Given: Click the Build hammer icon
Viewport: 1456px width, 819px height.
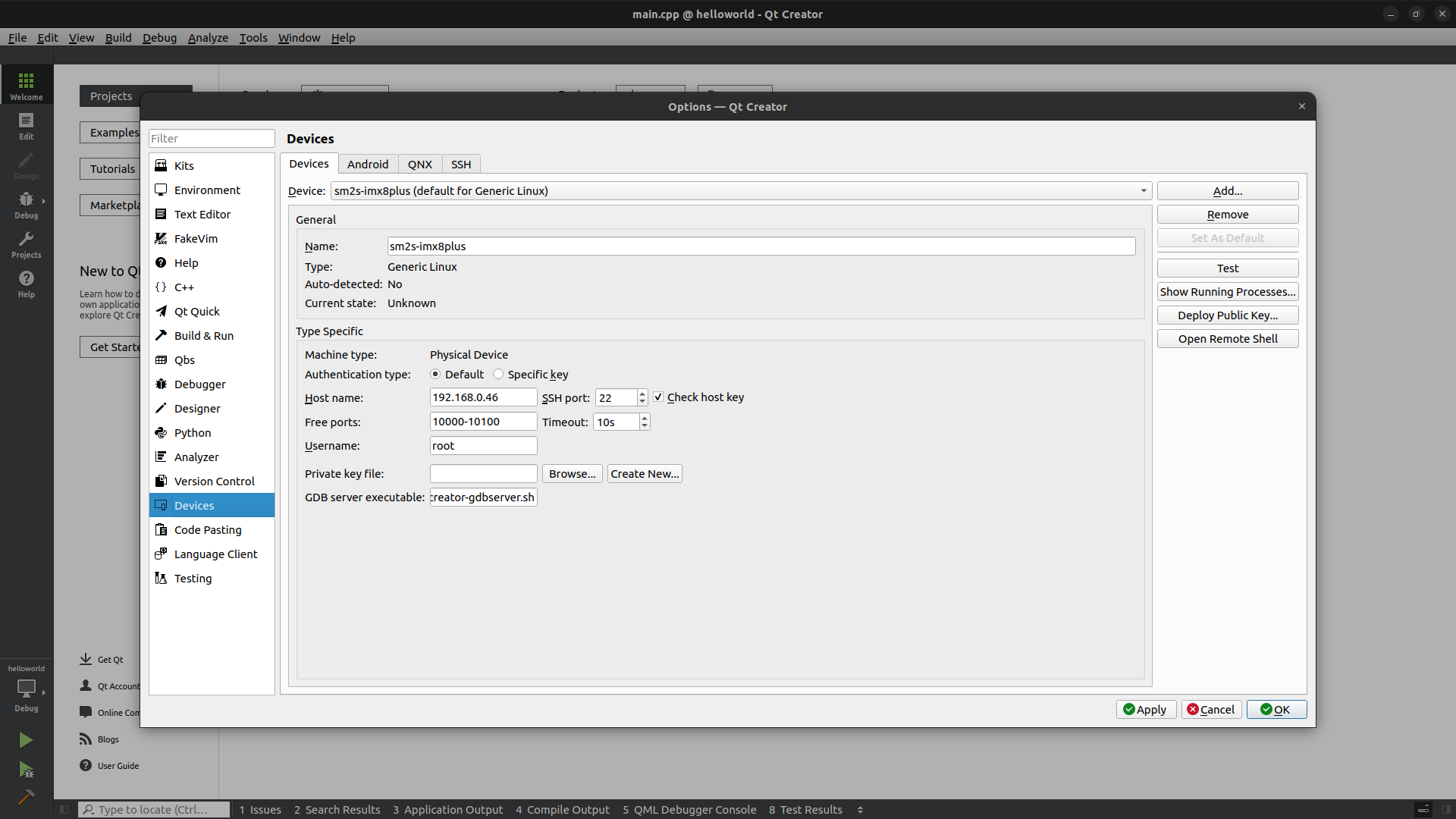Looking at the screenshot, I should (x=26, y=797).
